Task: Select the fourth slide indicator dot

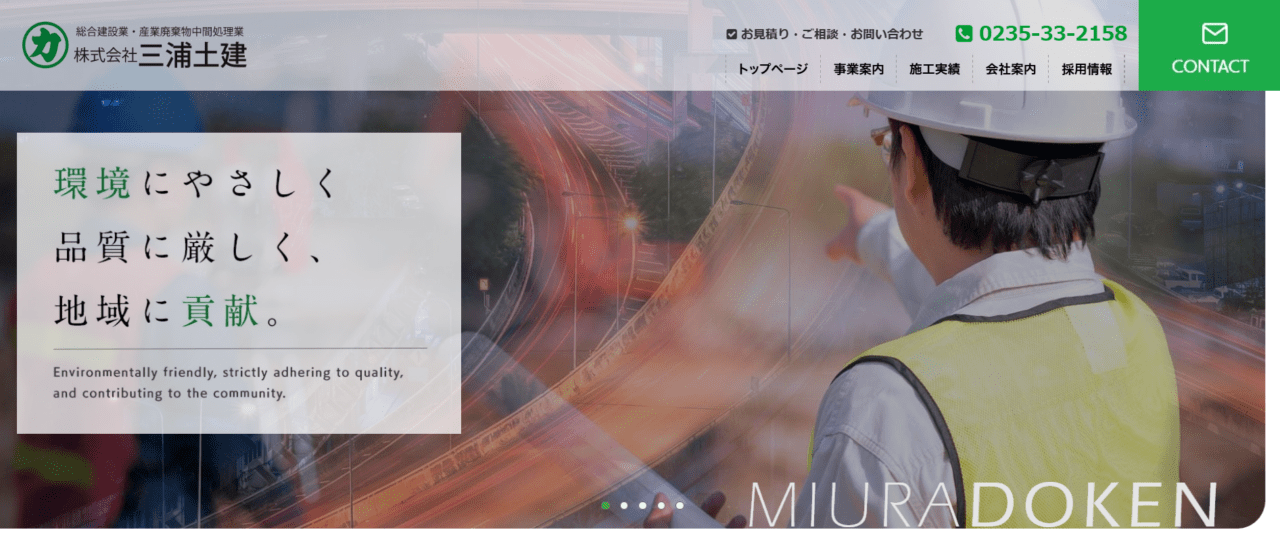Action: pyautogui.click(x=661, y=505)
